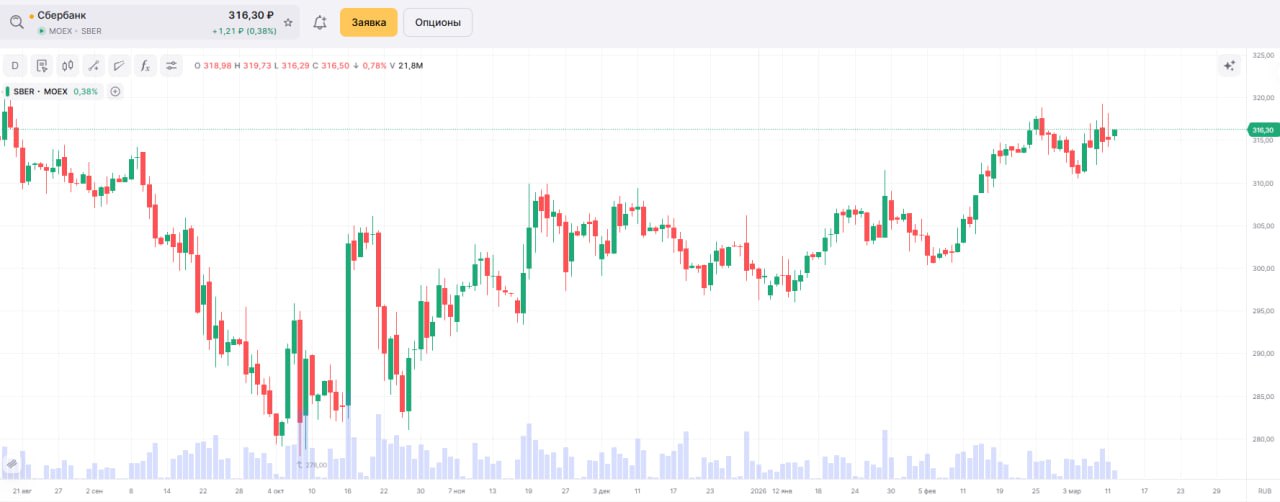Click the SBER · MOEX legend label
Viewport: 1280px width, 502px height.
click(x=40, y=92)
